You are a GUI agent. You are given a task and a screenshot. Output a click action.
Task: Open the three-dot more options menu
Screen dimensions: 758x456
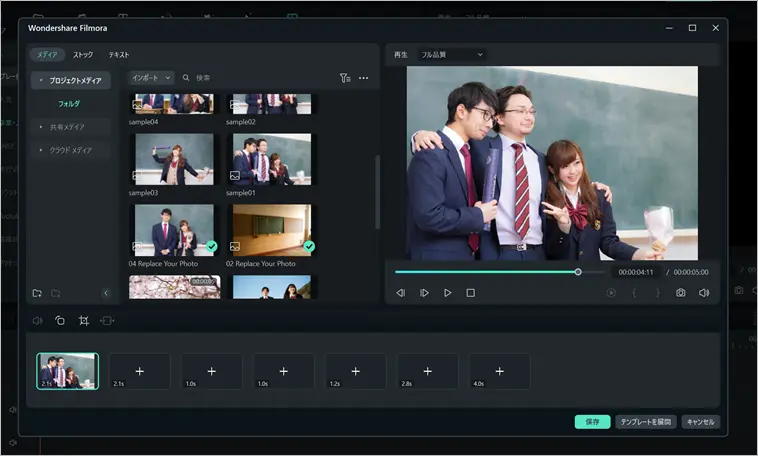364,78
